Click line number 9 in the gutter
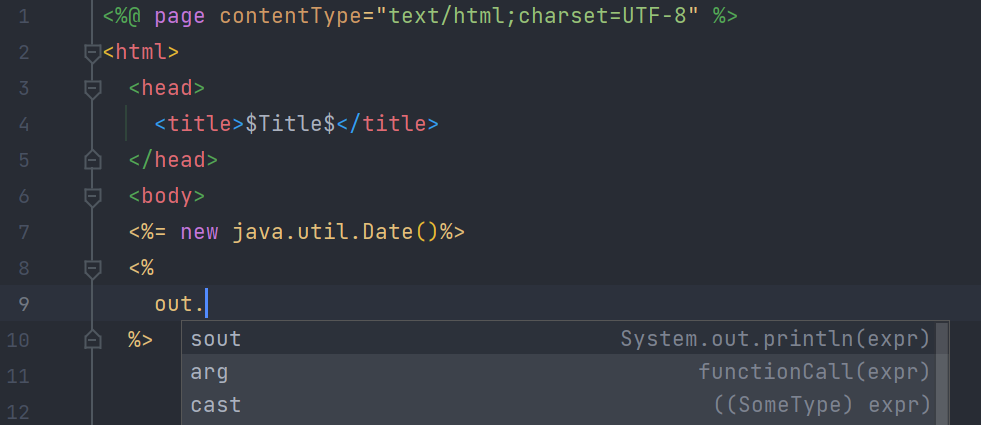 [x=24, y=304]
